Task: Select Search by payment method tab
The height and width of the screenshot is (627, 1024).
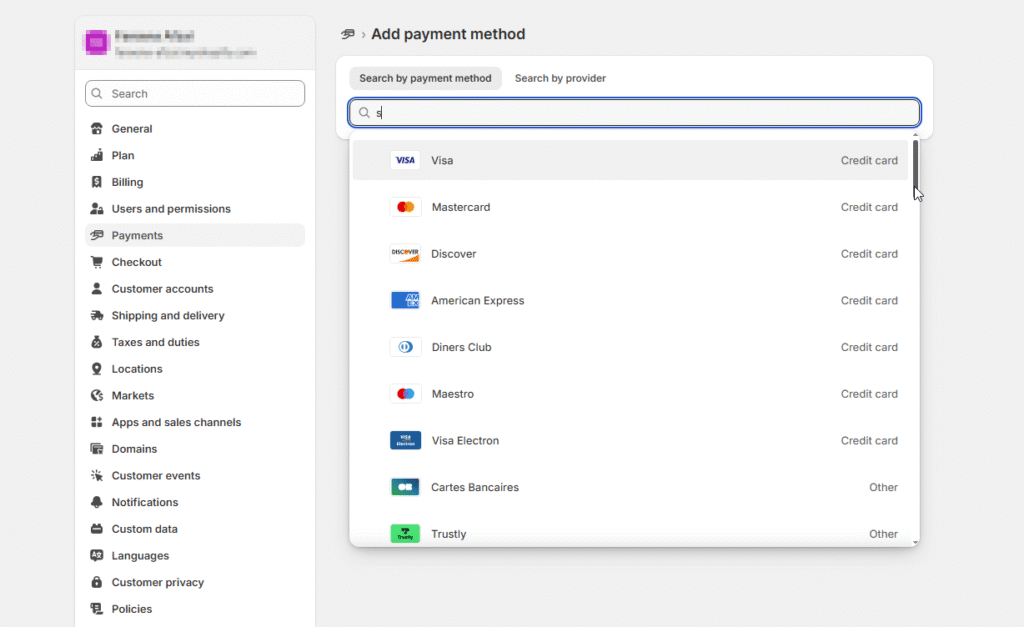Action: (425, 78)
